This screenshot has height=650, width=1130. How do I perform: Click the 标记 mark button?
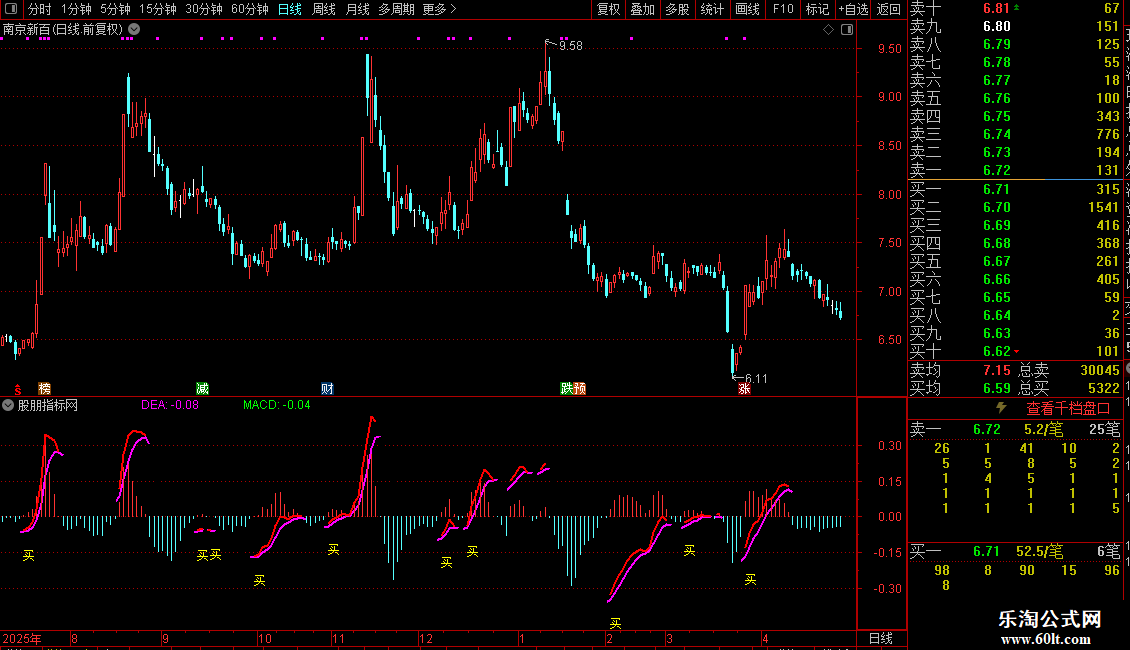[x=817, y=9]
